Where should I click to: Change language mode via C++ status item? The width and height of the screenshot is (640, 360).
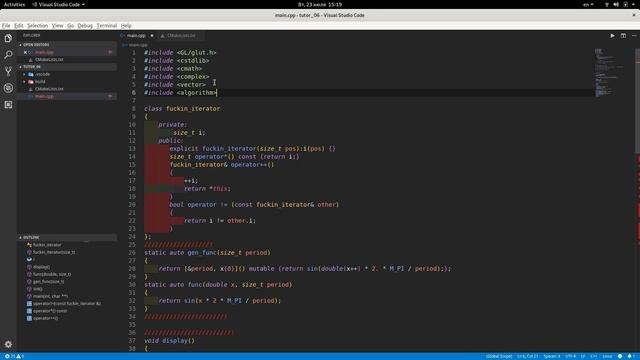pyautogui.click(x=594, y=356)
